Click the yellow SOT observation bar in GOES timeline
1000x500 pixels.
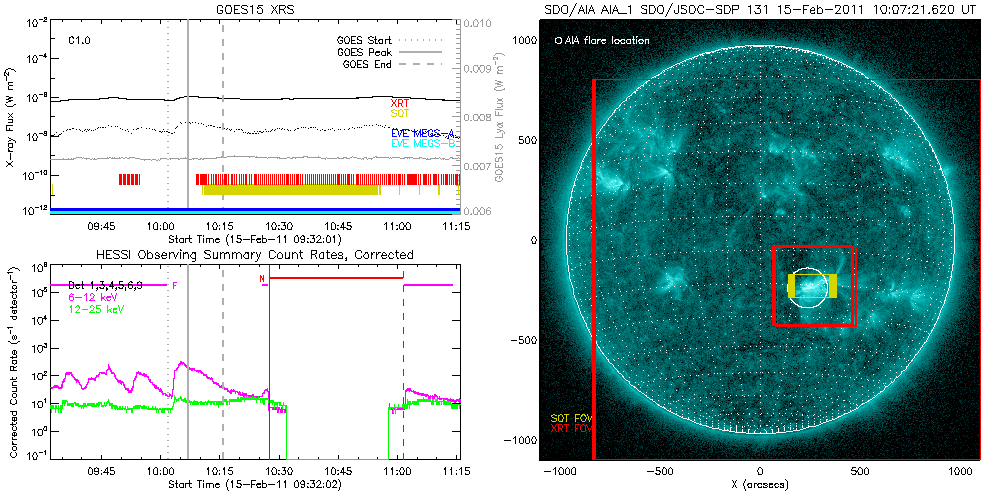pos(290,189)
